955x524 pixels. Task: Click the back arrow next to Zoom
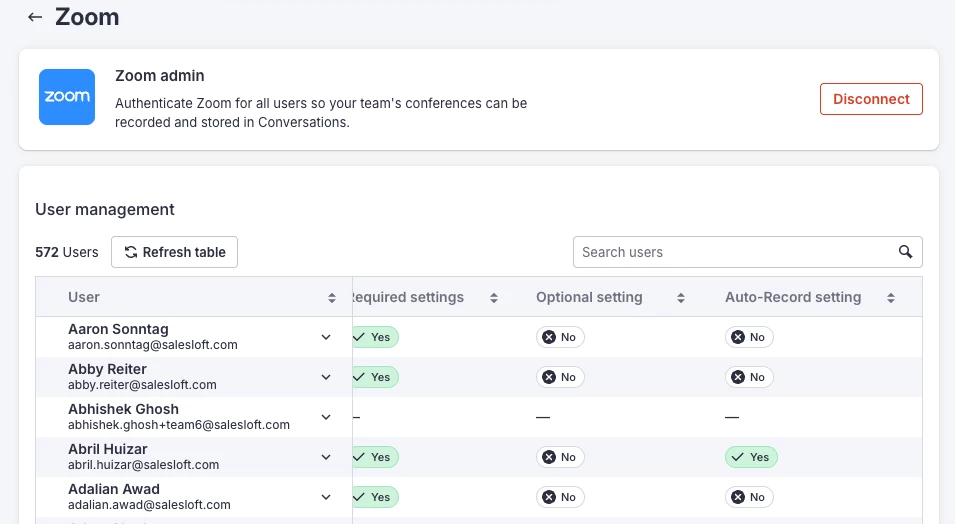[x=35, y=18]
